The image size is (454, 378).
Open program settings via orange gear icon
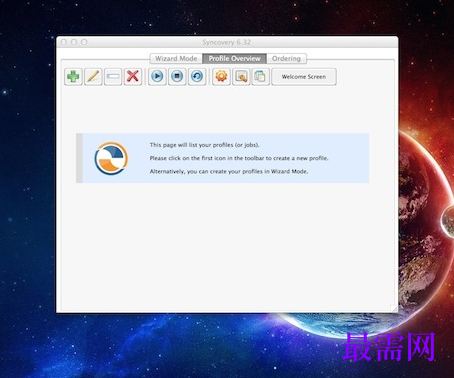pyautogui.click(x=221, y=77)
